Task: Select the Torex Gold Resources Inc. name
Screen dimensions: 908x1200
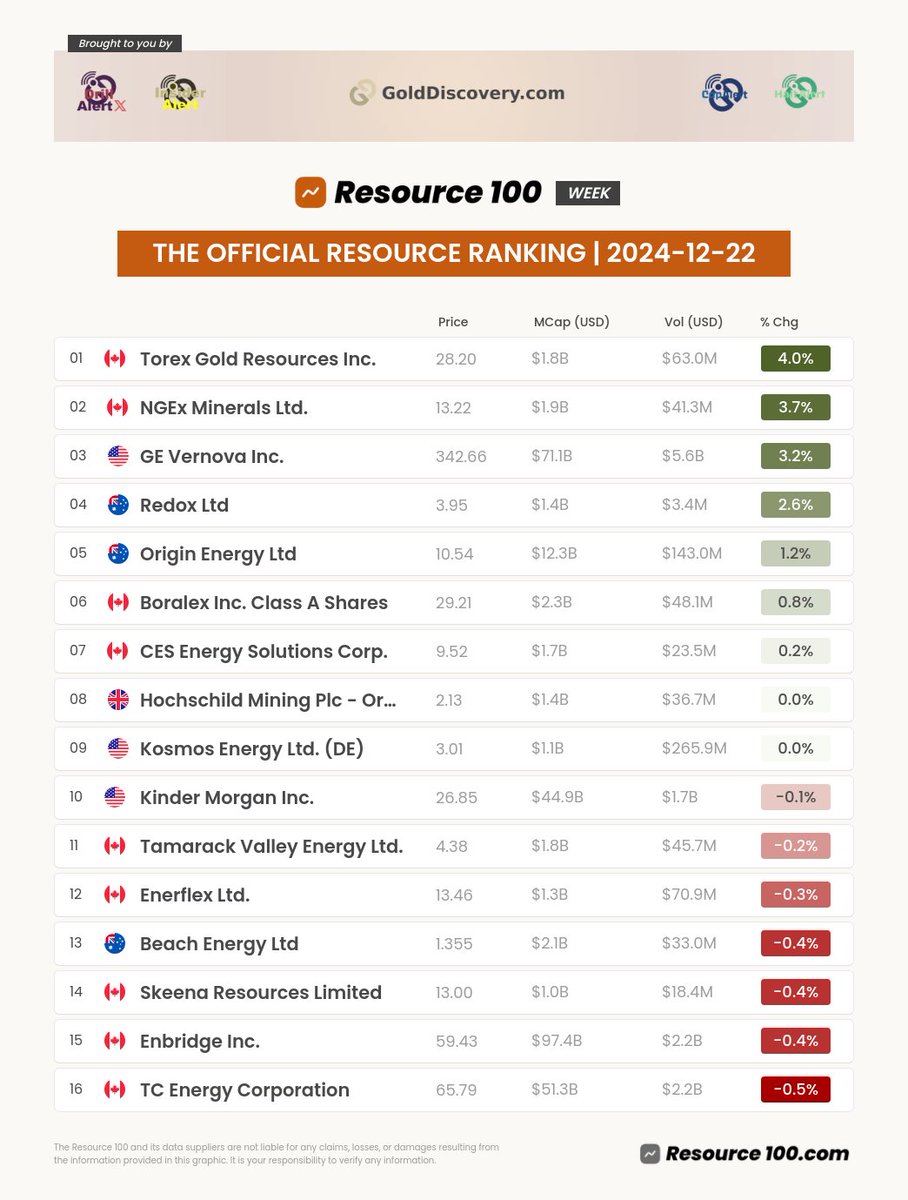Action: [x=258, y=359]
